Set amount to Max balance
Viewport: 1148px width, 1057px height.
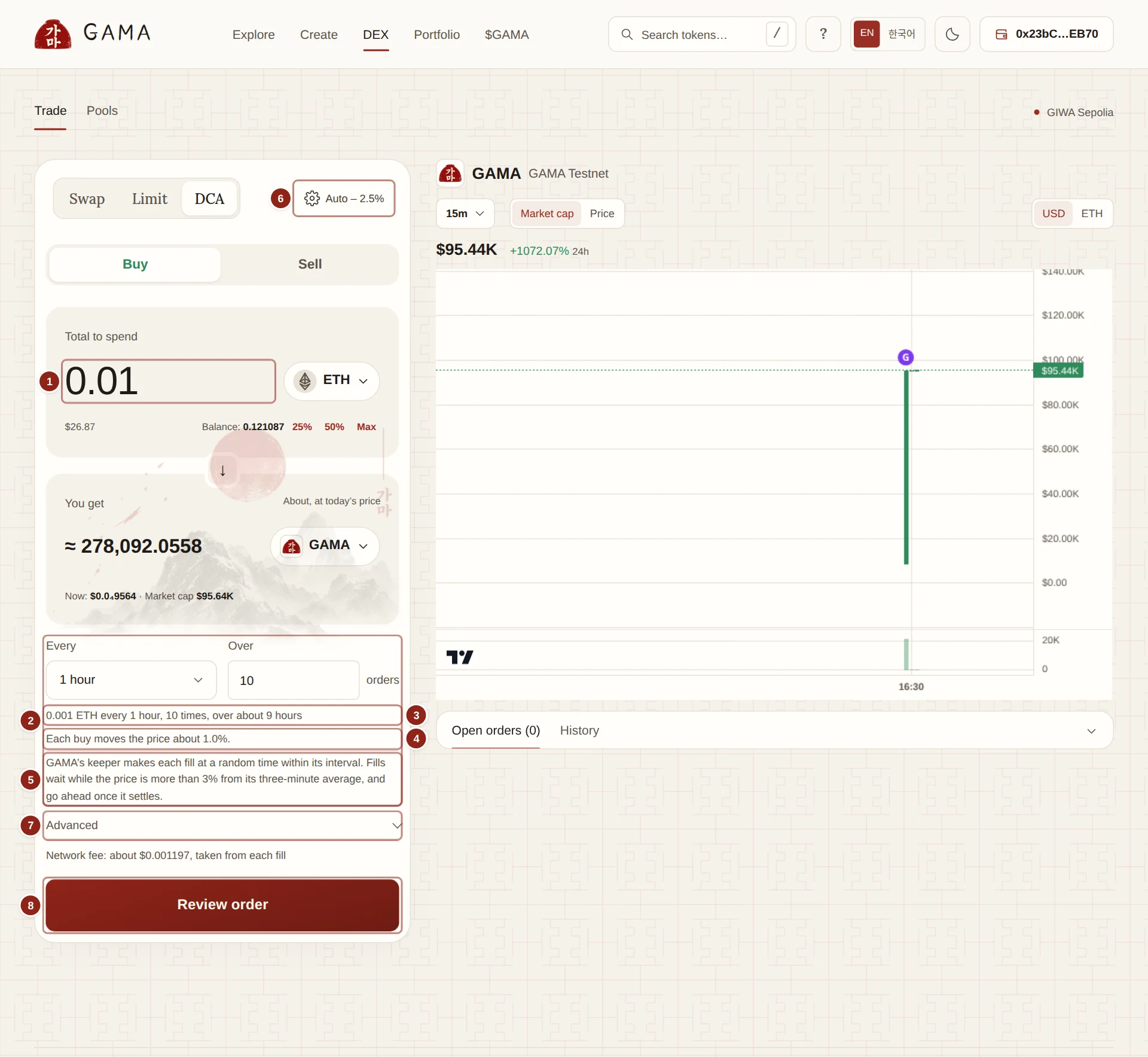tap(366, 427)
